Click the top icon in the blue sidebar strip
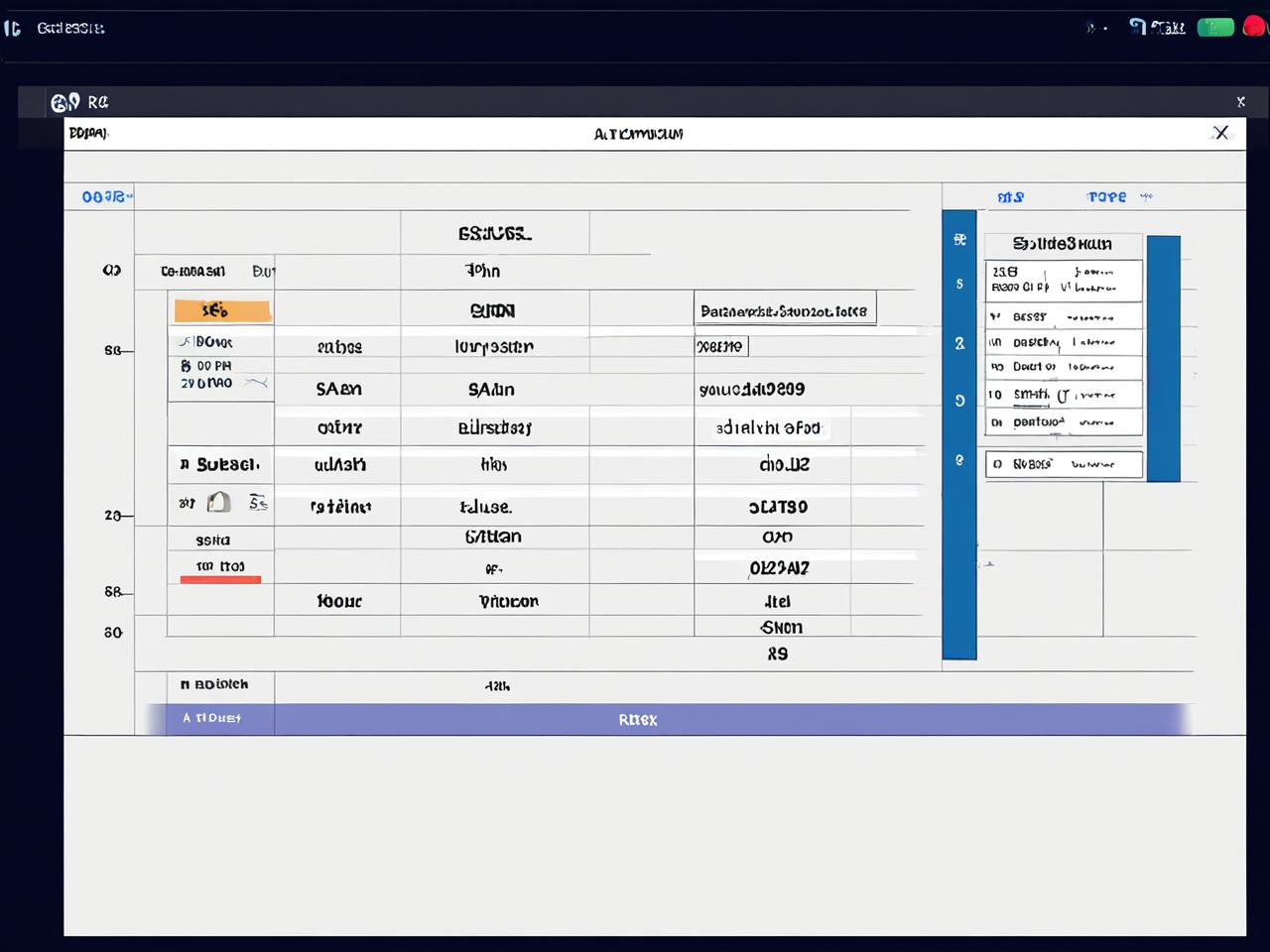The height and width of the screenshot is (952, 1270). (959, 240)
